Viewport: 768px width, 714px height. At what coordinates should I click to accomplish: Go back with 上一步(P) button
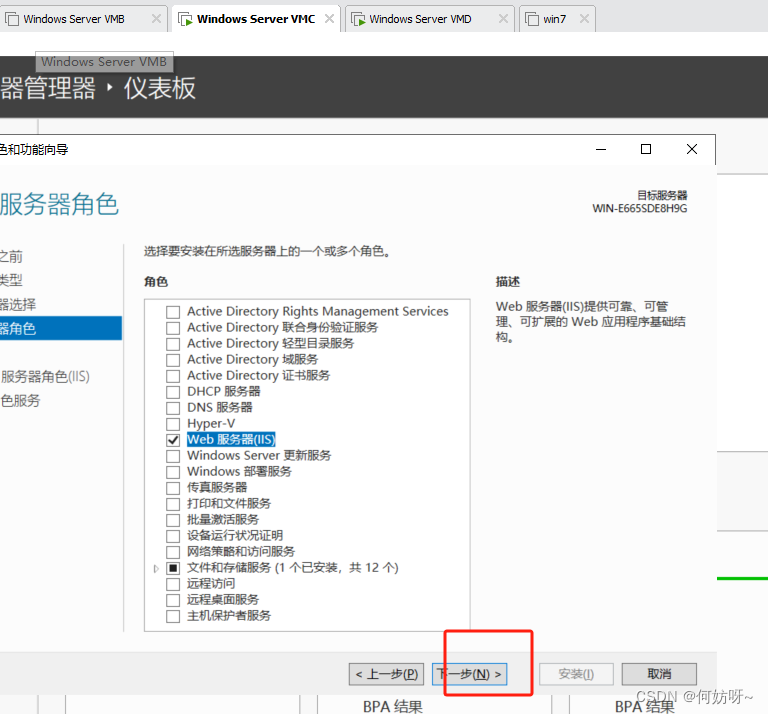click(x=387, y=674)
